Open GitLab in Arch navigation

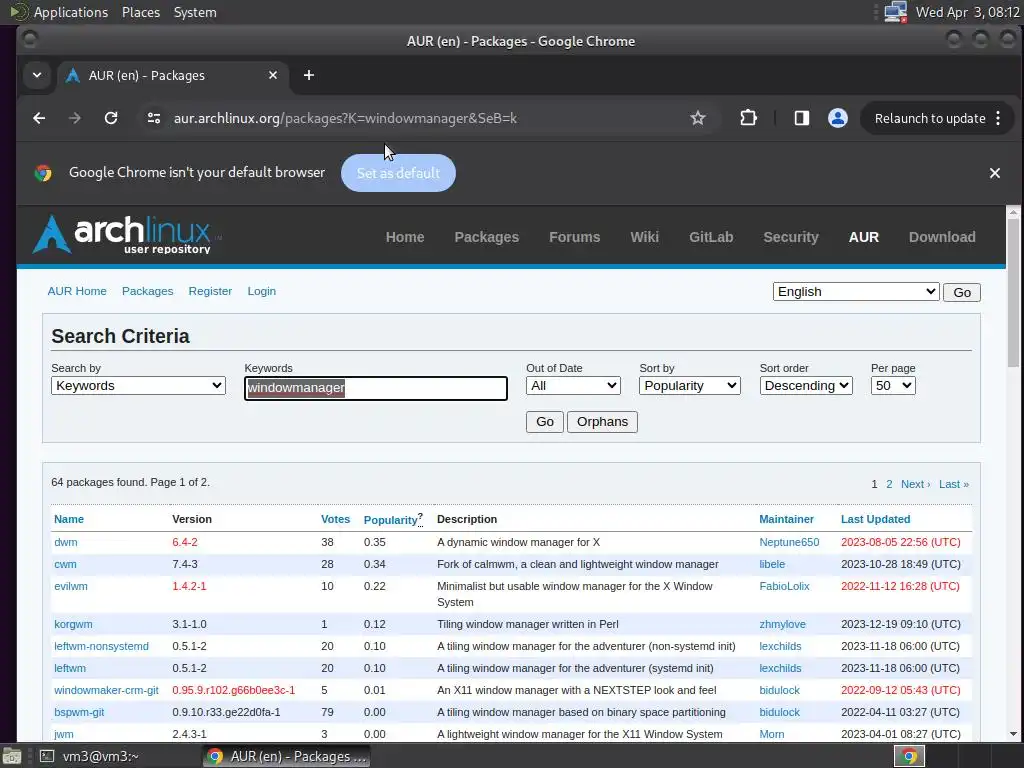coord(711,237)
